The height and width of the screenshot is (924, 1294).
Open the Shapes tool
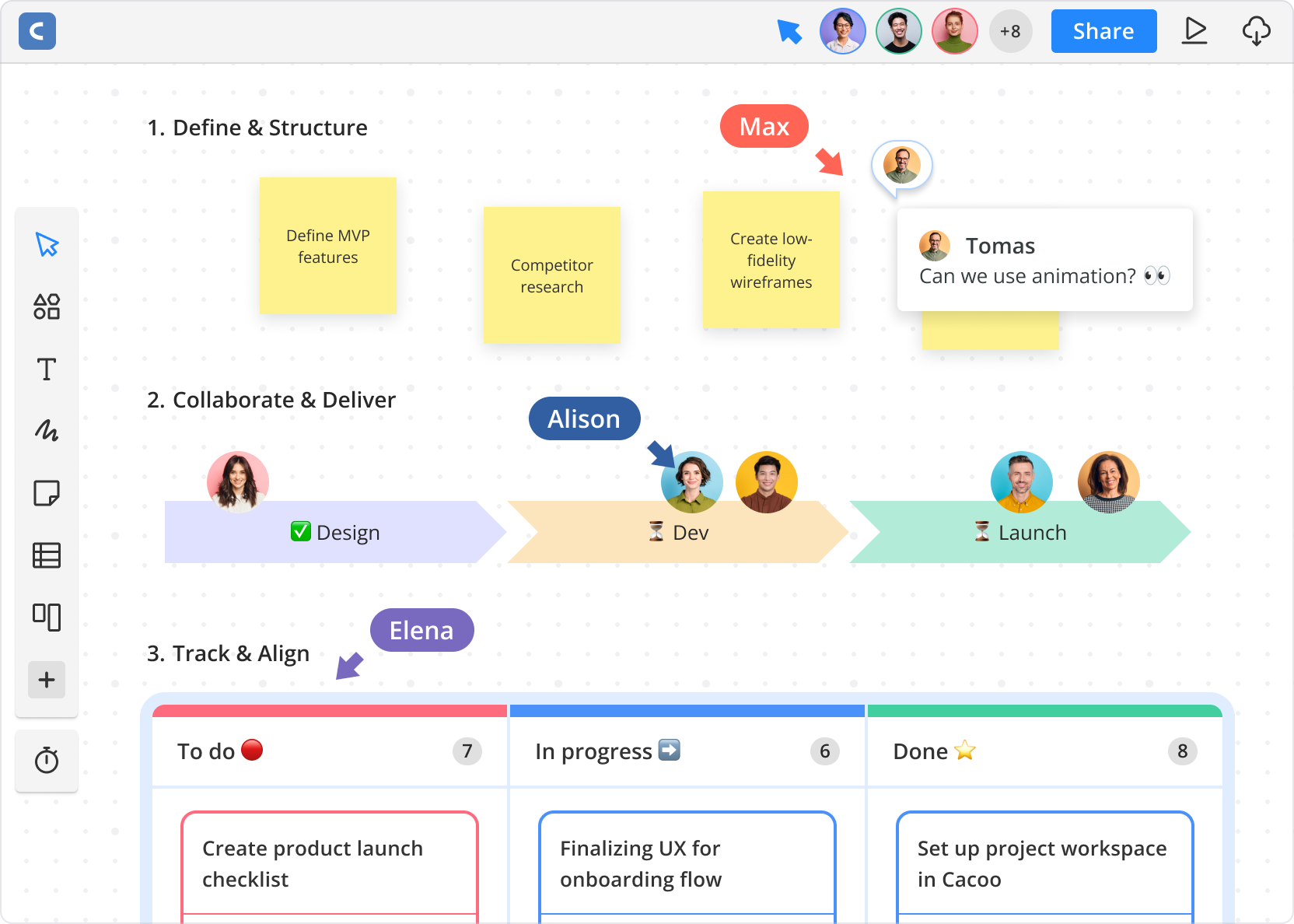[x=47, y=306]
